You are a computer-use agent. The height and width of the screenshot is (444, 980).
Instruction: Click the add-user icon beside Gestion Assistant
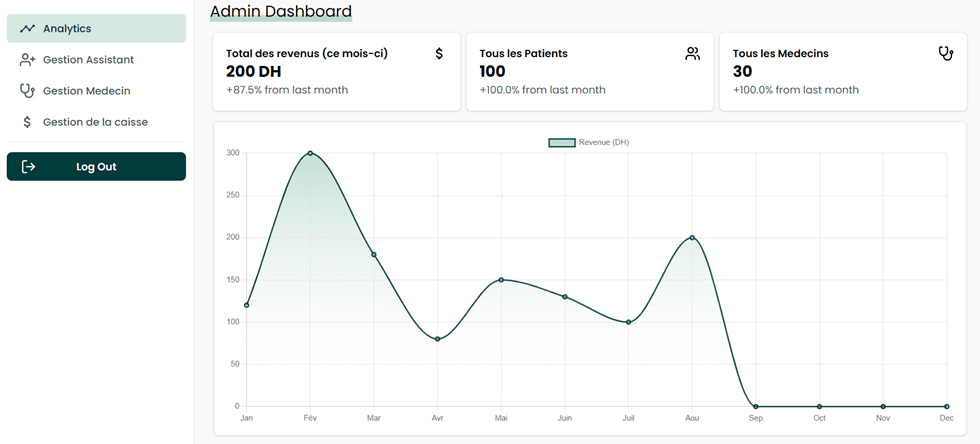(x=28, y=60)
